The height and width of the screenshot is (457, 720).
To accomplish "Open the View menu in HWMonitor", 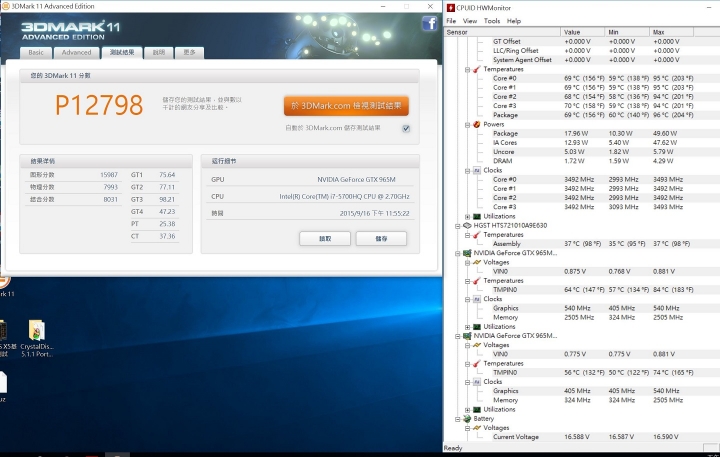I will point(469,21).
